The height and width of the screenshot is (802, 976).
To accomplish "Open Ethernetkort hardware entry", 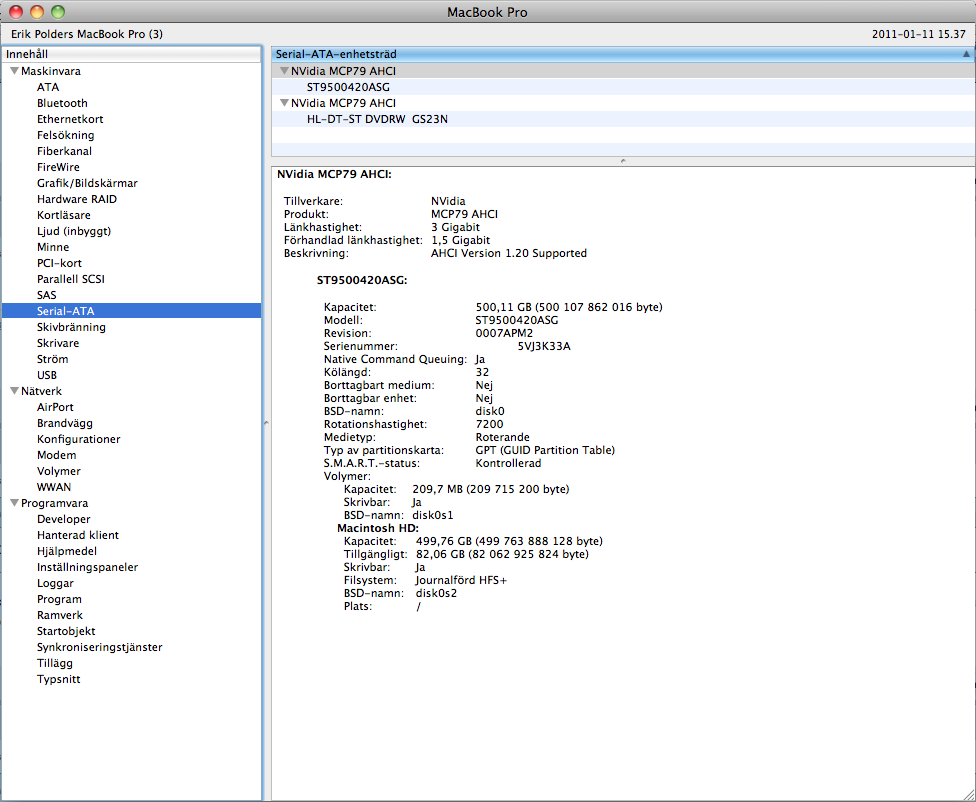I will (70, 119).
